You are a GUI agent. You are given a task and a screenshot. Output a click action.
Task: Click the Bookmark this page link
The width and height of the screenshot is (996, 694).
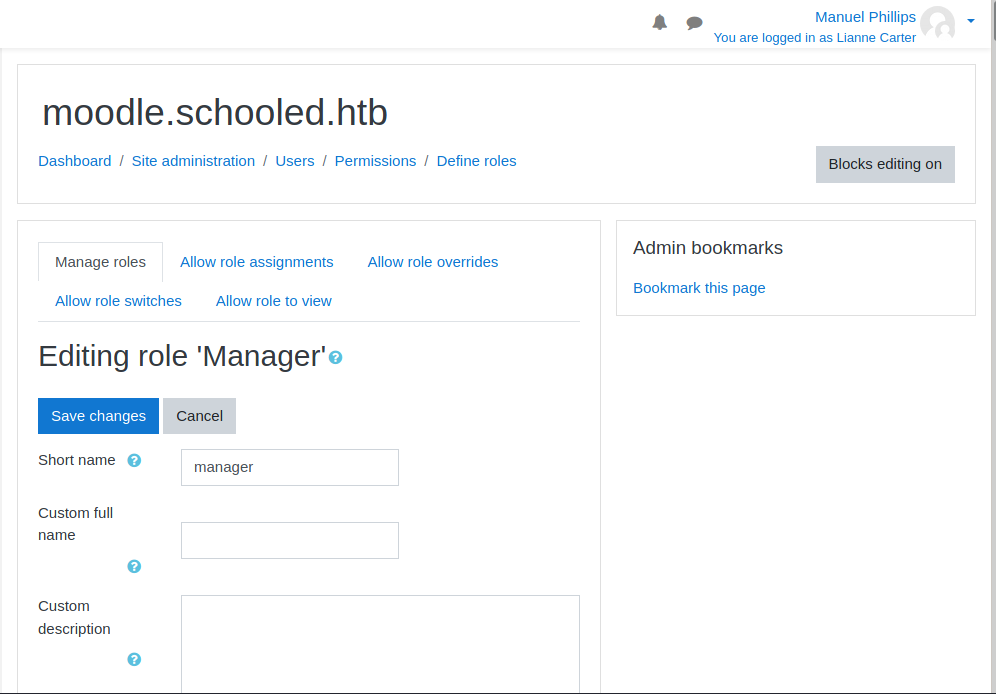(699, 288)
